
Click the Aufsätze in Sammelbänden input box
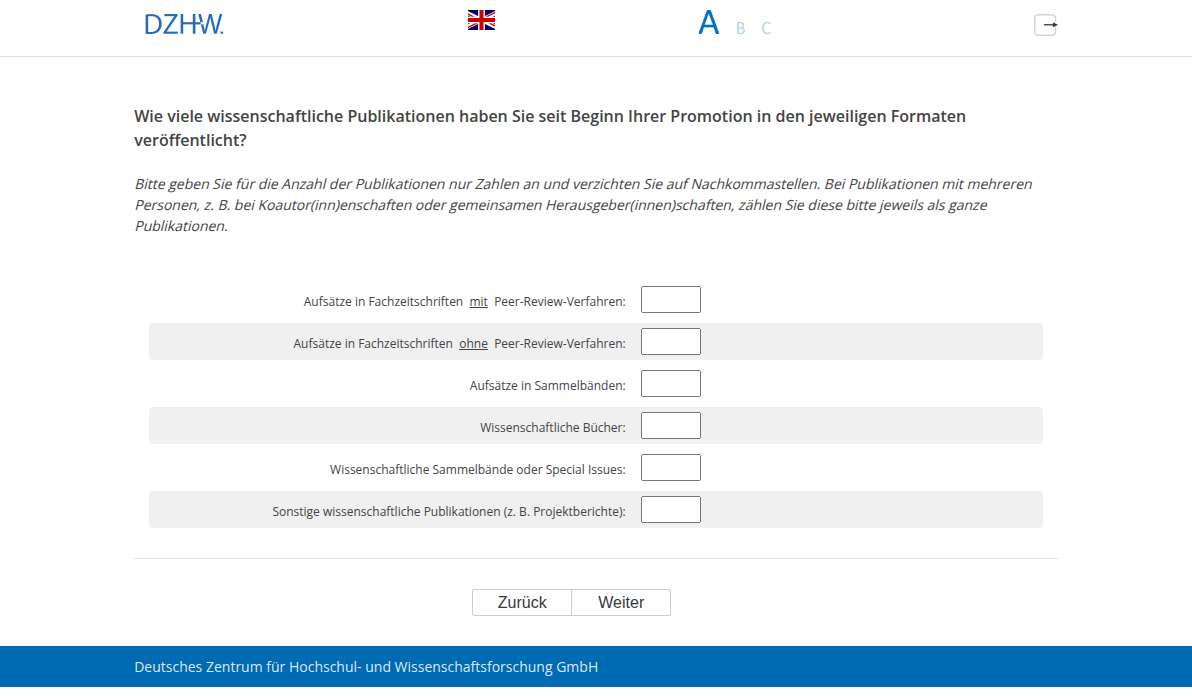pyautogui.click(x=670, y=384)
